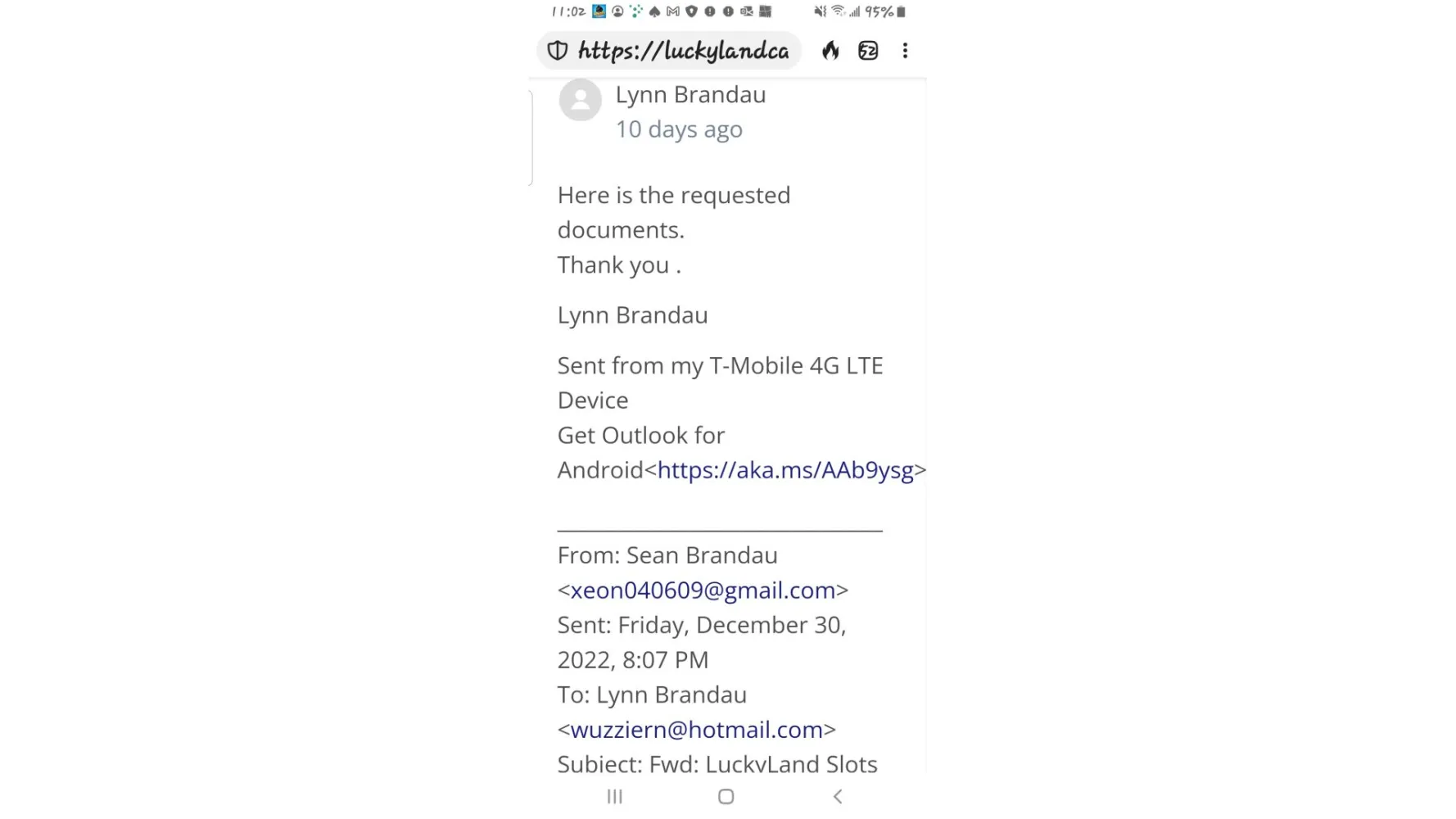Tap the '10 days ago' timestamp

[679, 129]
